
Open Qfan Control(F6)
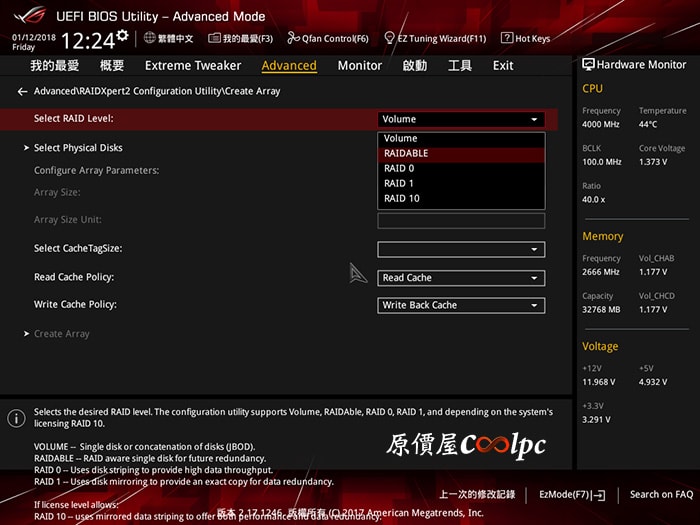click(x=335, y=38)
